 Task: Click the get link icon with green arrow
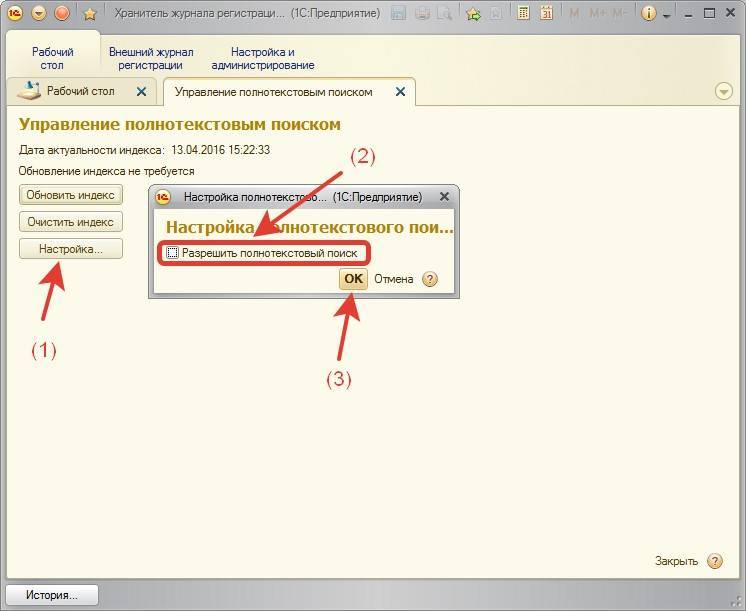473,14
